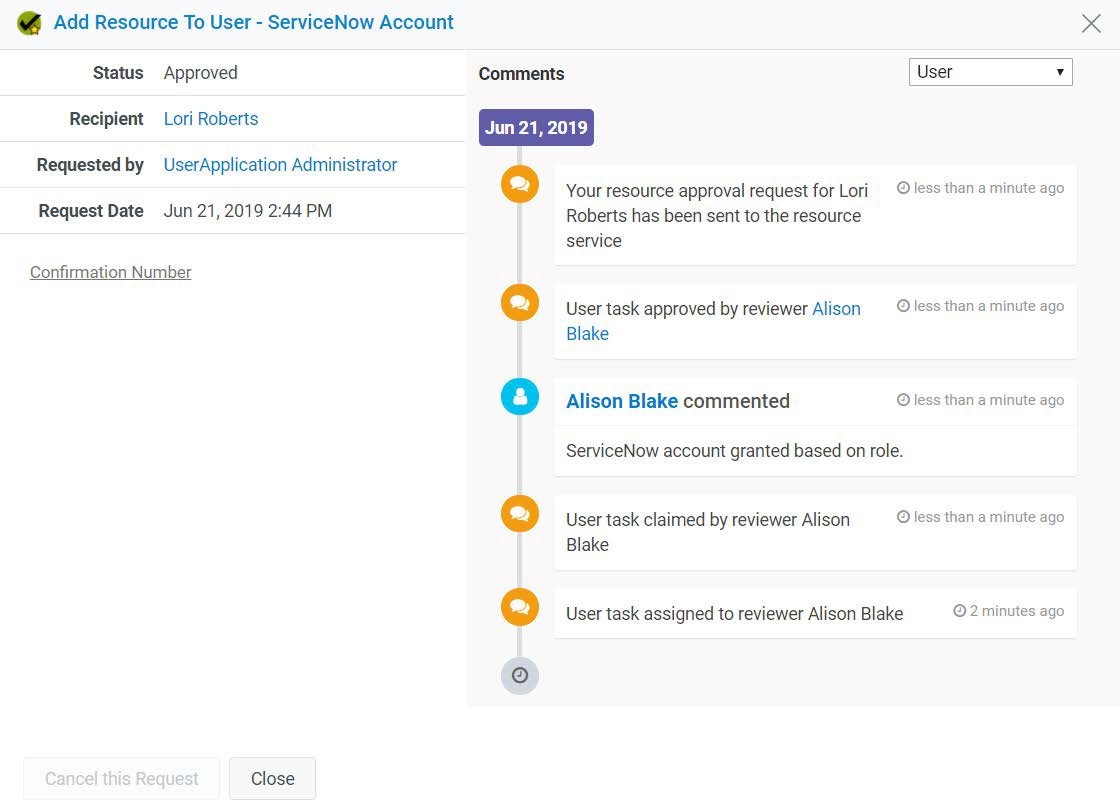The width and height of the screenshot is (1120, 800).
Task: Click the user avatar icon beside Alison Blake commented
Action: point(520,396)
